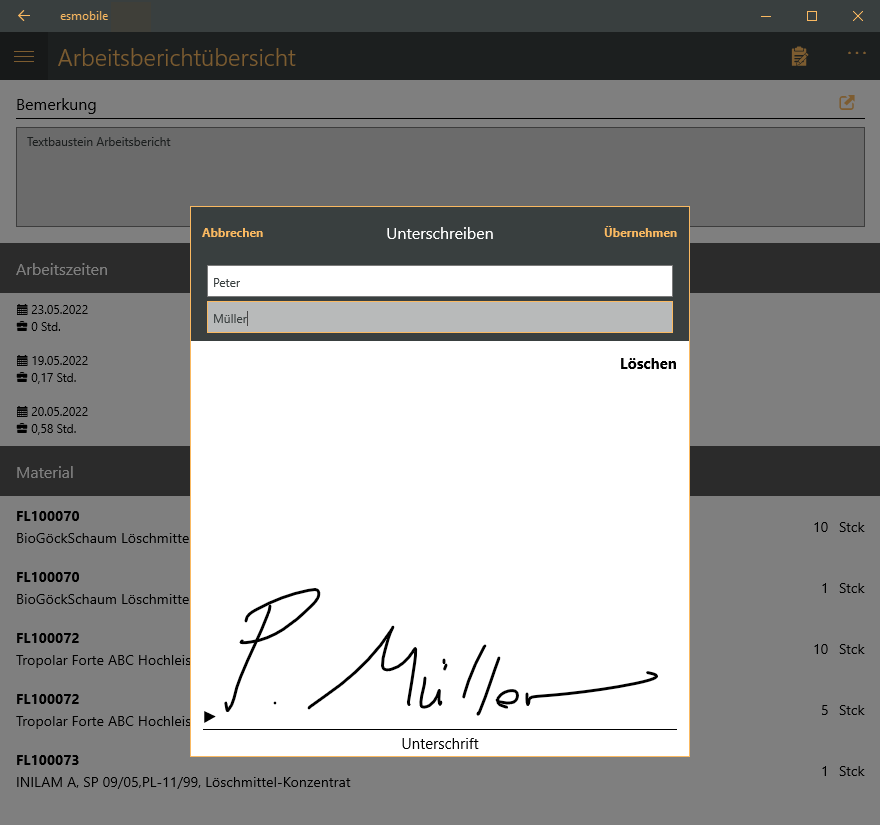
Task: Select the Arbeitszeiten section header
Action: 62,269
